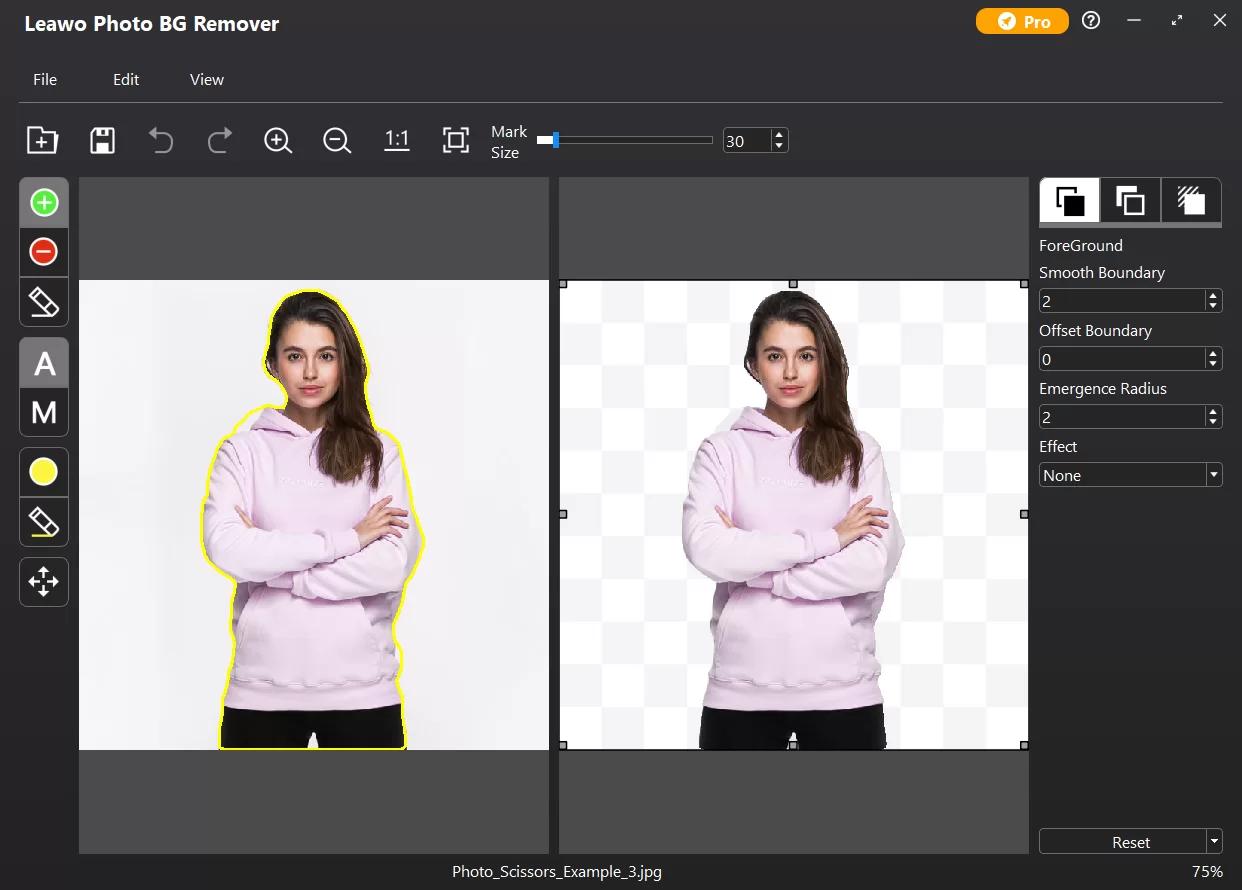Save the result with the floppy disk icon
The image size is (1242, 890).
[x=102, y=141]
